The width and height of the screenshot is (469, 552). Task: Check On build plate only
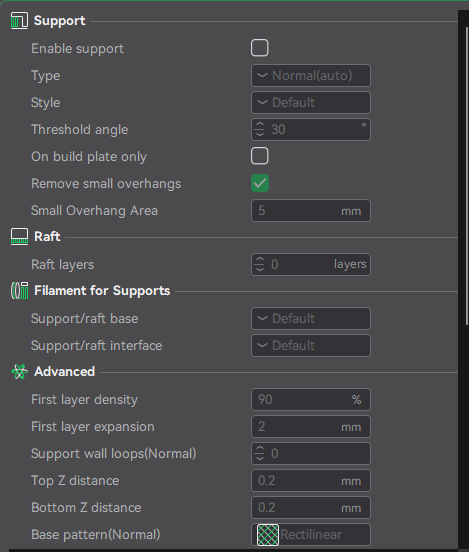click(x=260, y=156)
